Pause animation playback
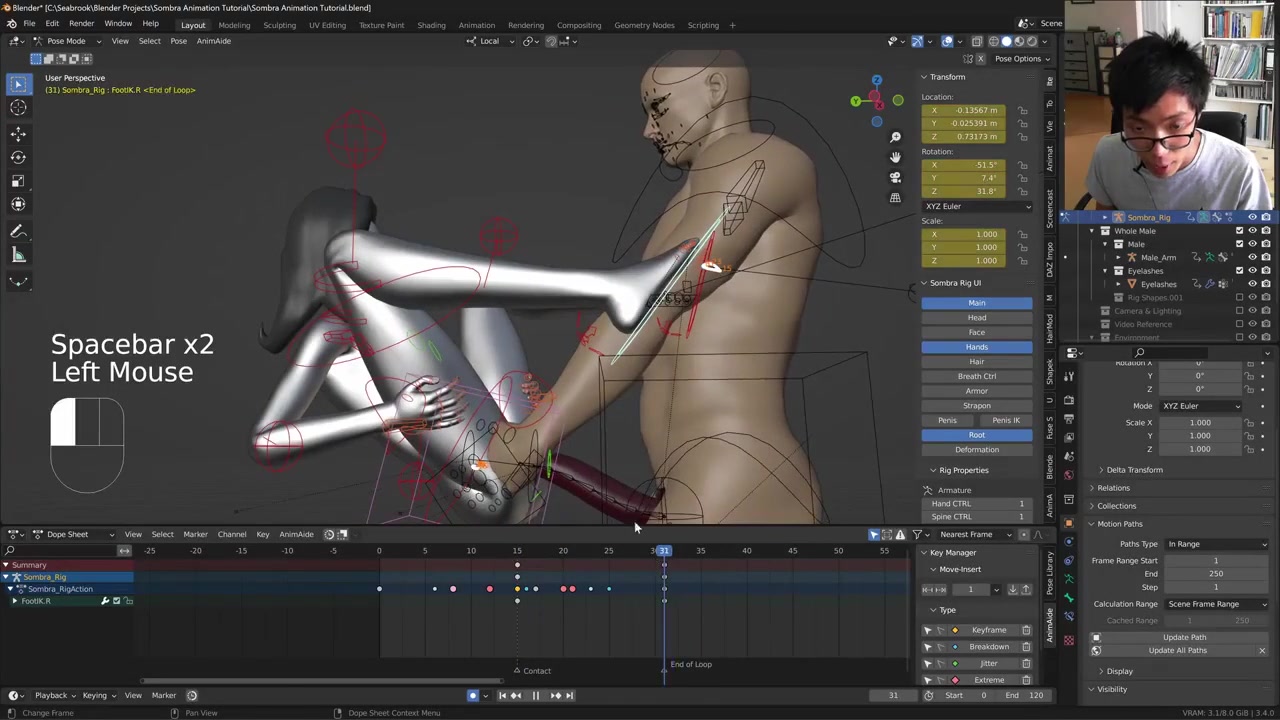The width and height of the screenshot is (1280, 720). [x=535, y=696]
